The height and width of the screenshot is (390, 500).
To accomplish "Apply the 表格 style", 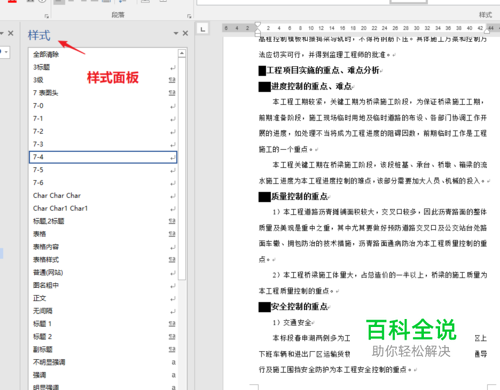I will (x=103, y=234).
